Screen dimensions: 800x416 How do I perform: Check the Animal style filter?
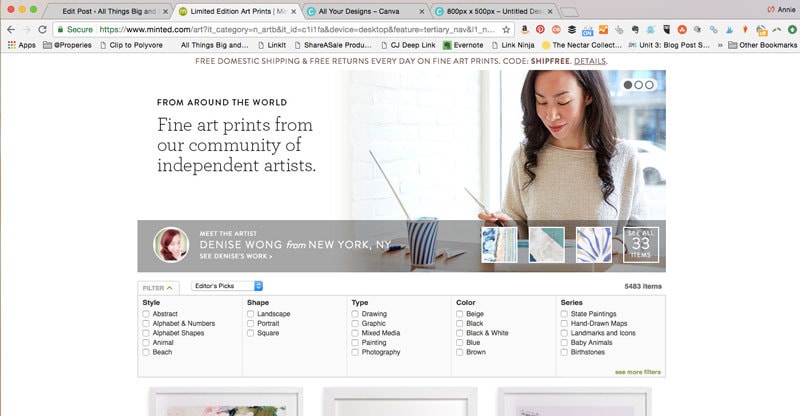click(x=146, y=342)
